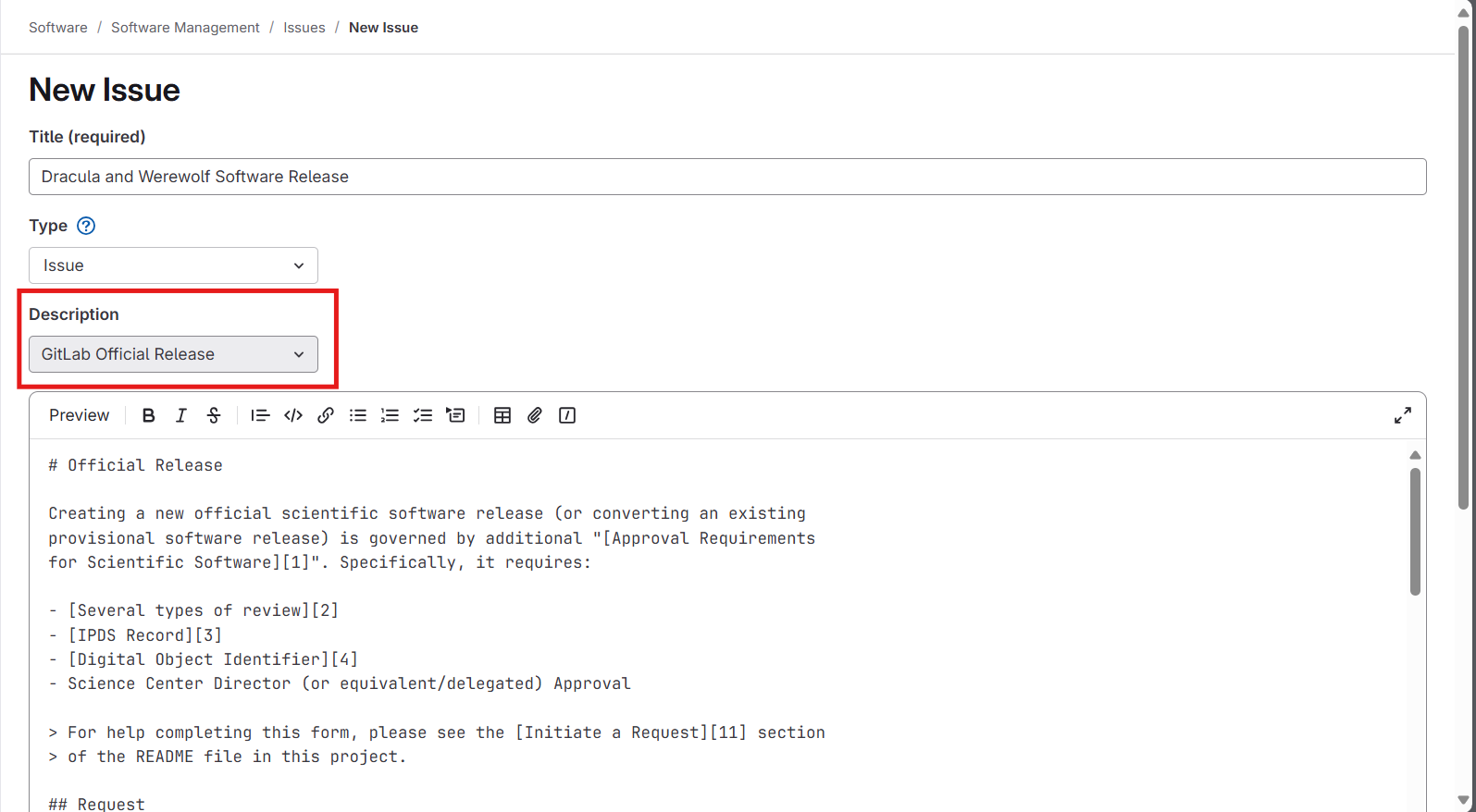1476x812 pixels.
Task: Insert a table
Action: (x=502, y=415)
